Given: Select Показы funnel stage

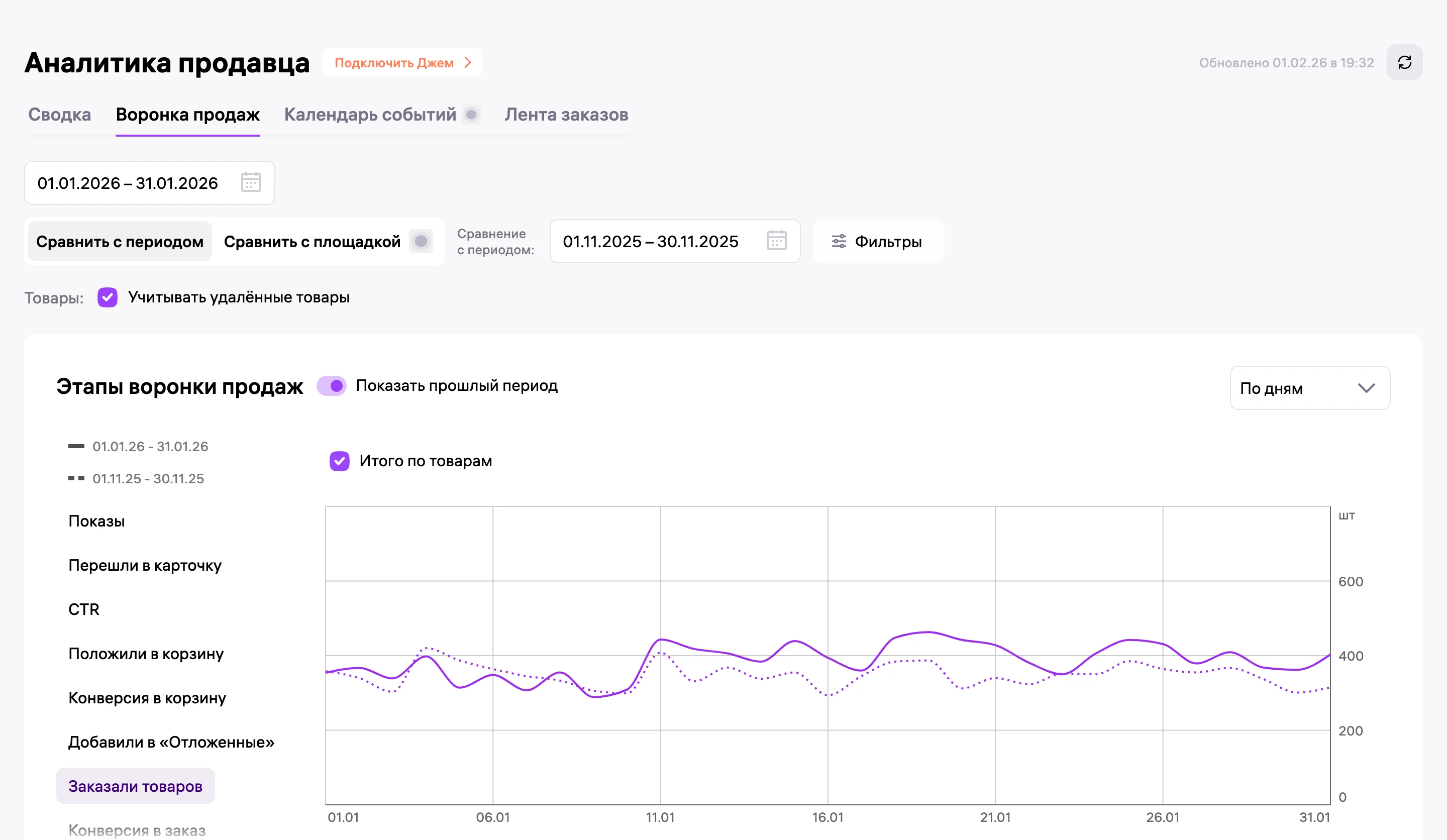Looking at the screenshot, I should 96,521.
